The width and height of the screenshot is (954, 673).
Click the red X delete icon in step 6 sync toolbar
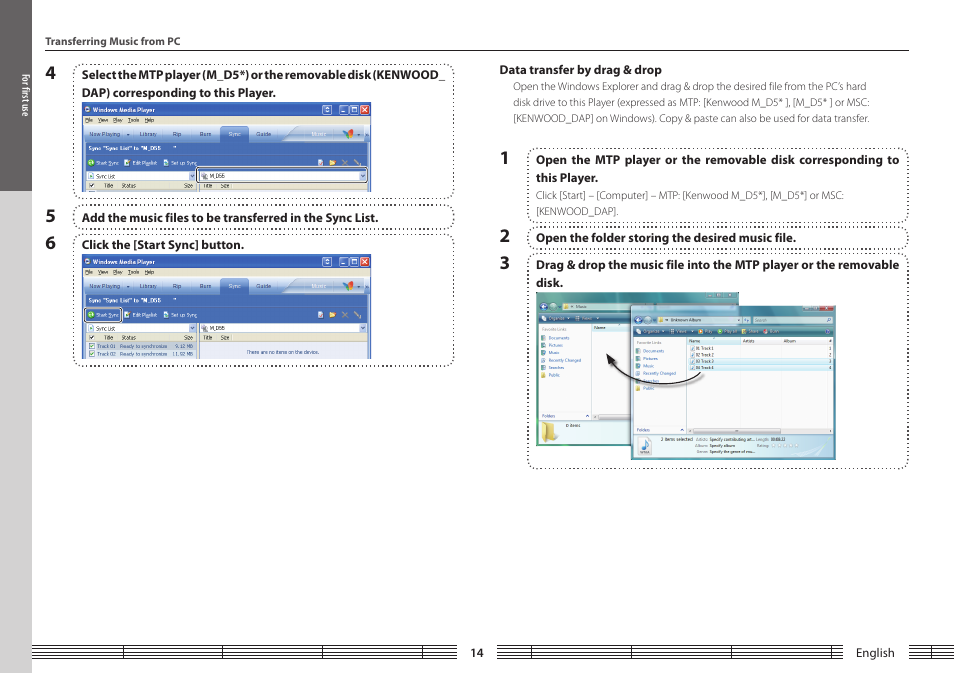point(345,315)
